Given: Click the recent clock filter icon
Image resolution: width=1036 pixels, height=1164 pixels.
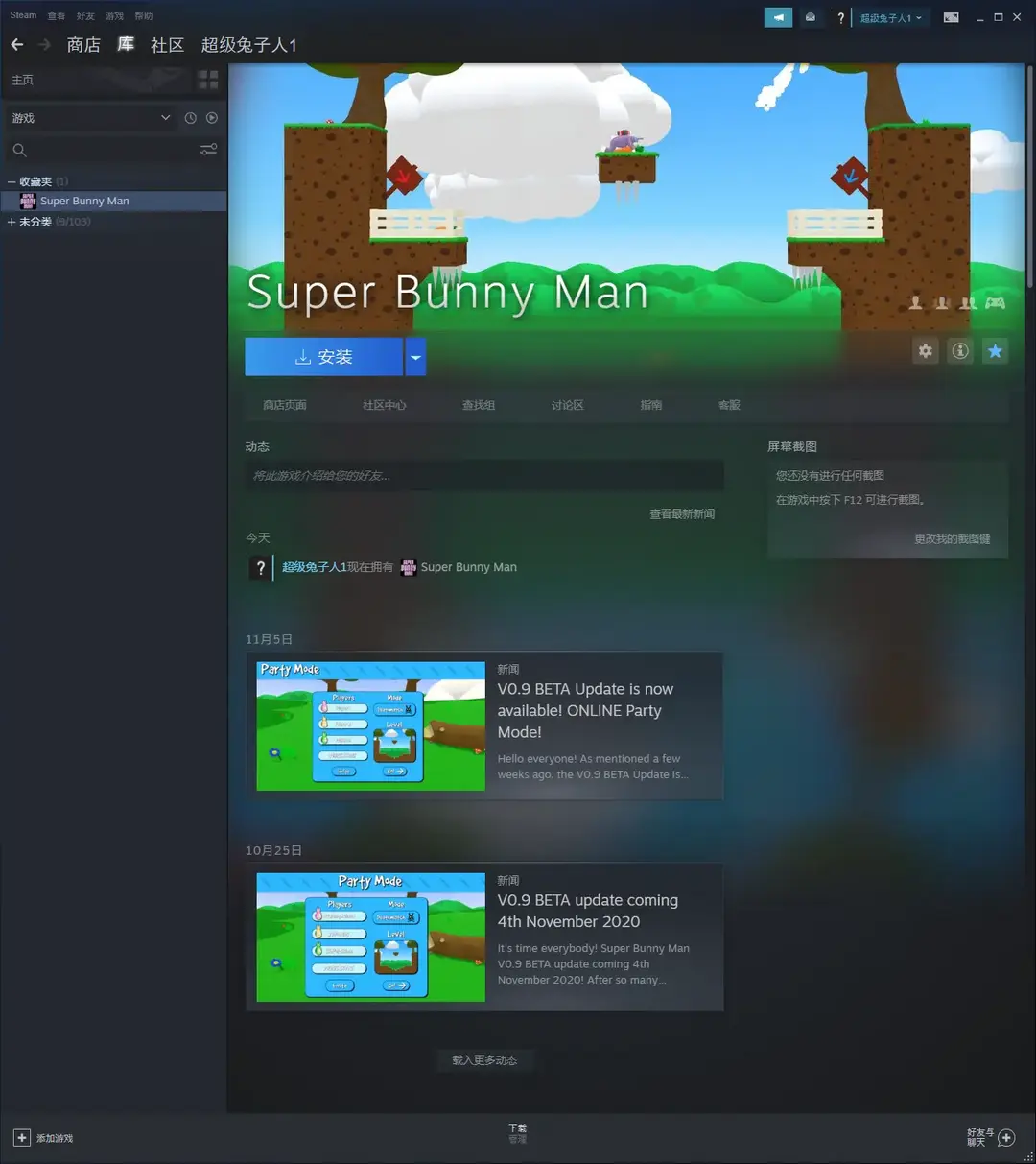Looking at the screenshot, I should click(x=190, y=118).
